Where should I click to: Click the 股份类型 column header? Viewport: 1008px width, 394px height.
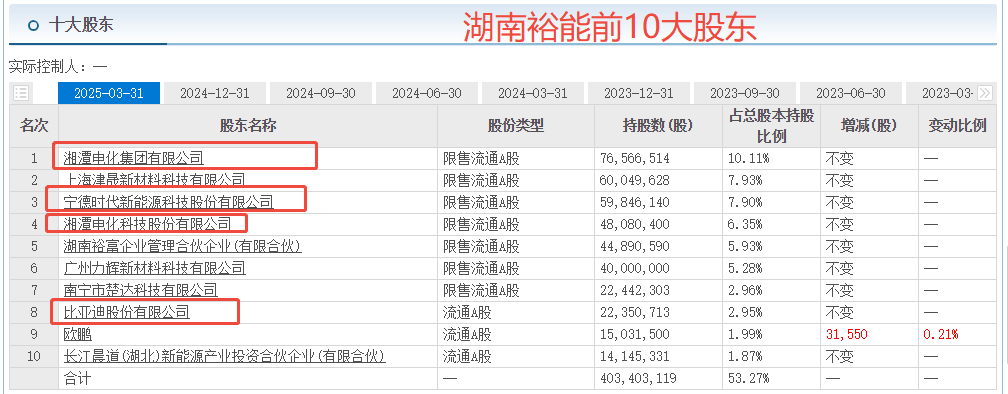516,126
